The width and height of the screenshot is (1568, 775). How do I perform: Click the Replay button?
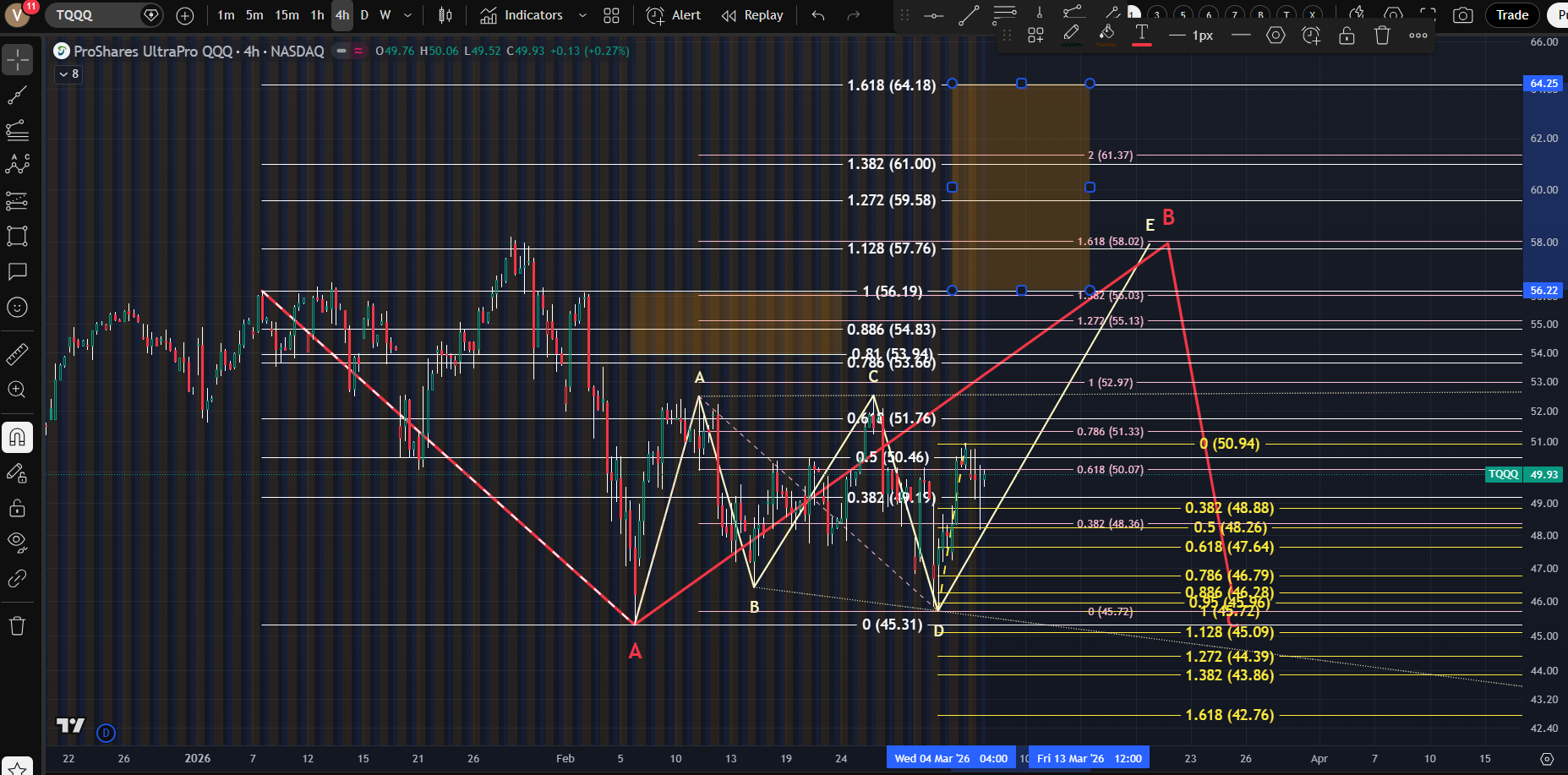point(752,15)
